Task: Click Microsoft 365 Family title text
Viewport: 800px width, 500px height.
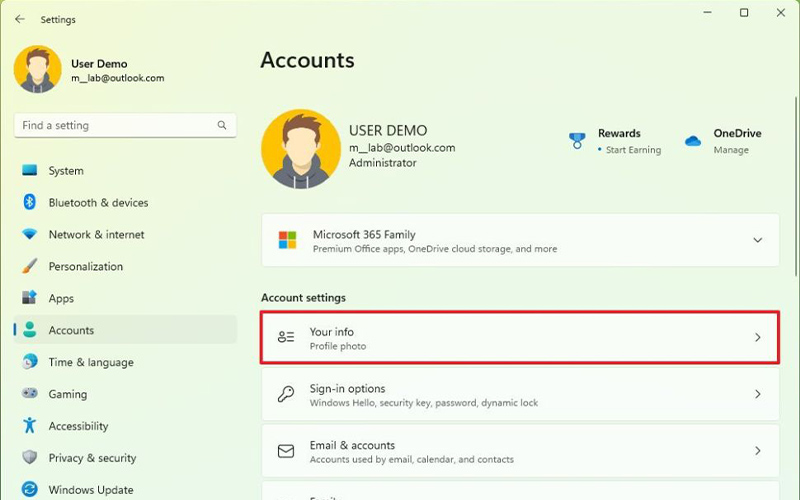Action: pyautogui.click(x=364, y=234)
